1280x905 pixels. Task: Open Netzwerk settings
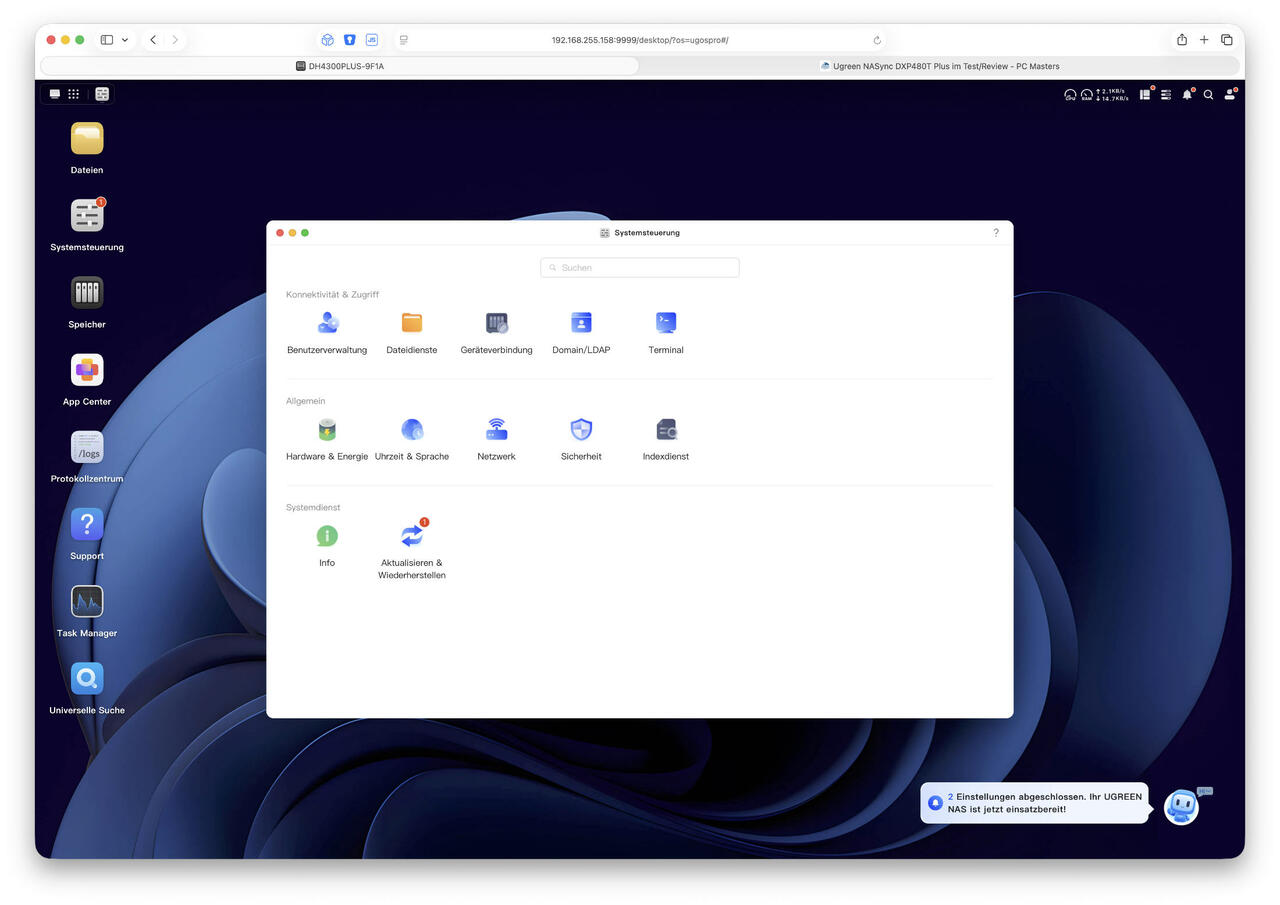click(x=496, y=430)
